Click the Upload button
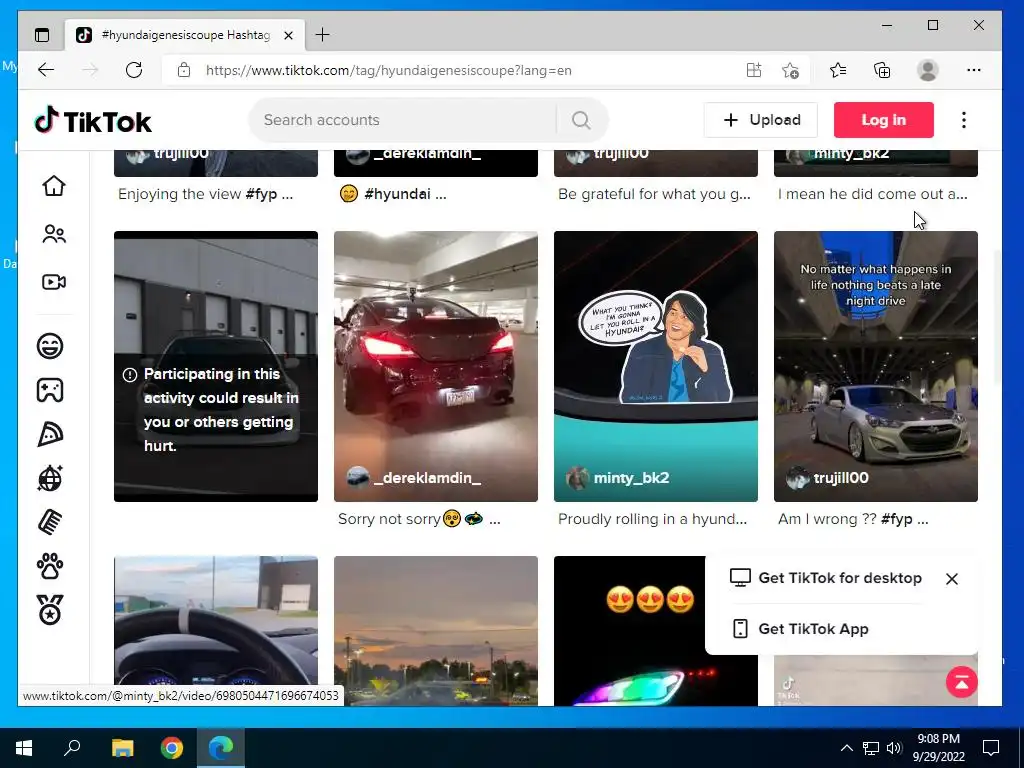1024x768 pixels. pyautogui.click(x=761, y=120)
